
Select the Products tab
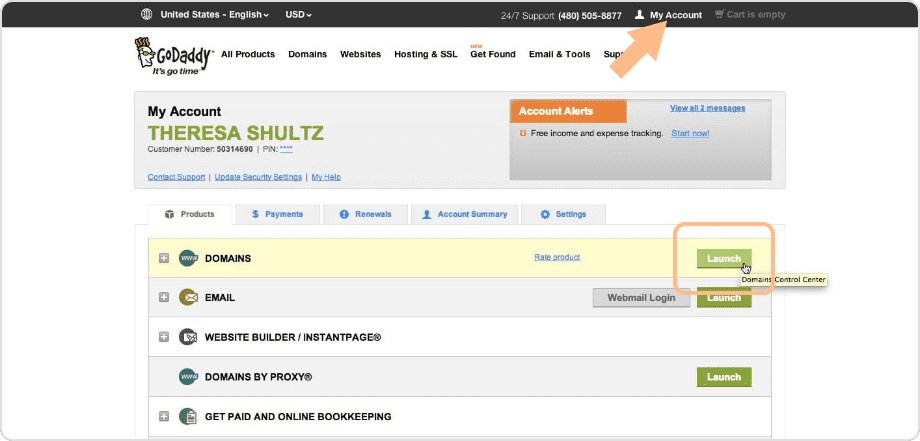[x=190, y=215]
